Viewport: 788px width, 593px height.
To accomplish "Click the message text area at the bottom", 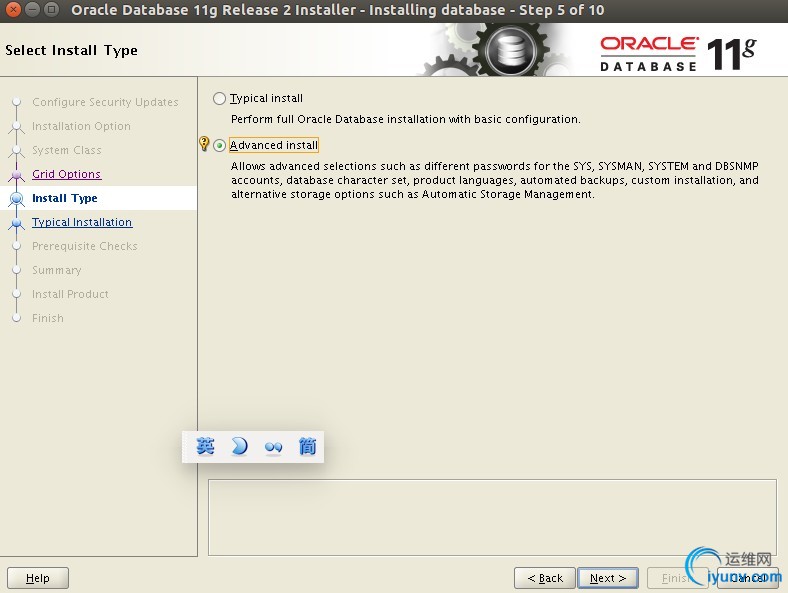I will [492, 517].
